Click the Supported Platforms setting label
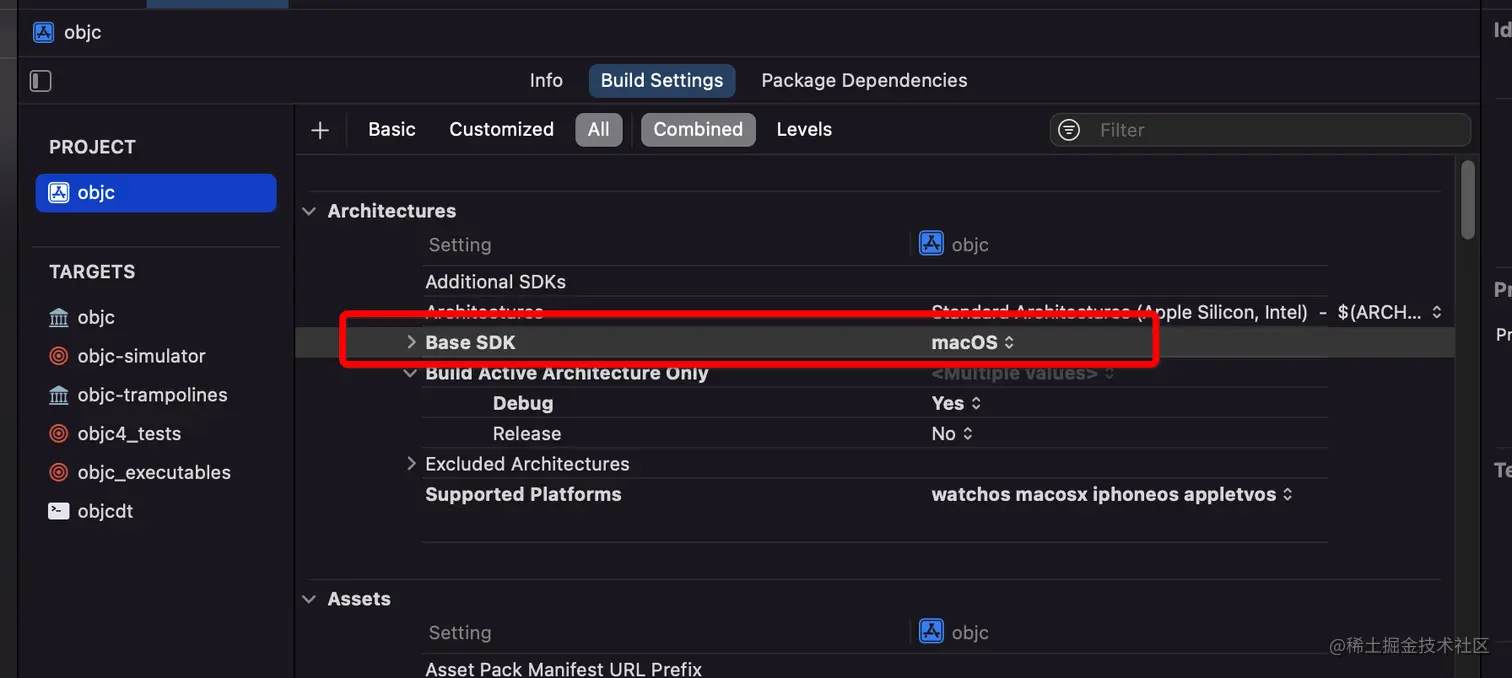Image resolution: width=1512 pixels, height=678 pixels. [x=523, y=495]
